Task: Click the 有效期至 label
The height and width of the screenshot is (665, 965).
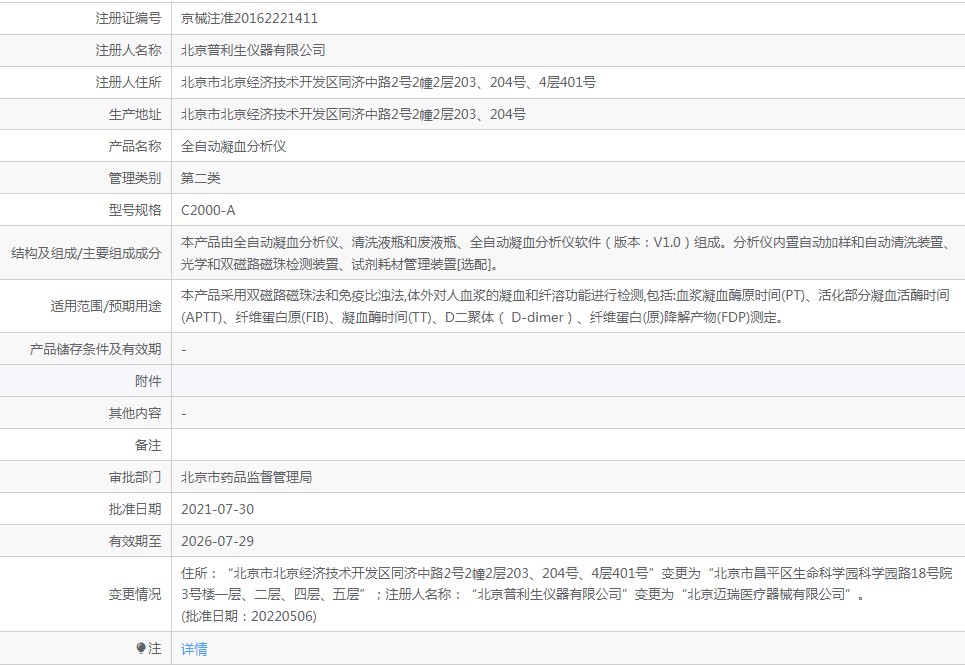Action: (135, 541)
